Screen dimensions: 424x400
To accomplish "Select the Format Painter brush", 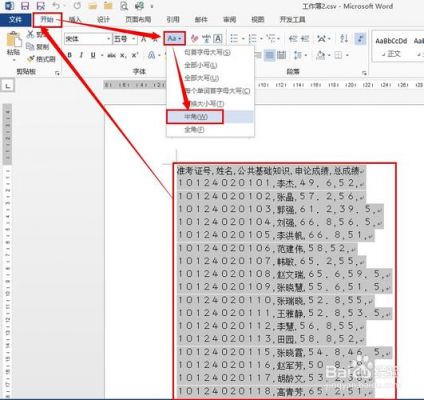I will [31, 59].
